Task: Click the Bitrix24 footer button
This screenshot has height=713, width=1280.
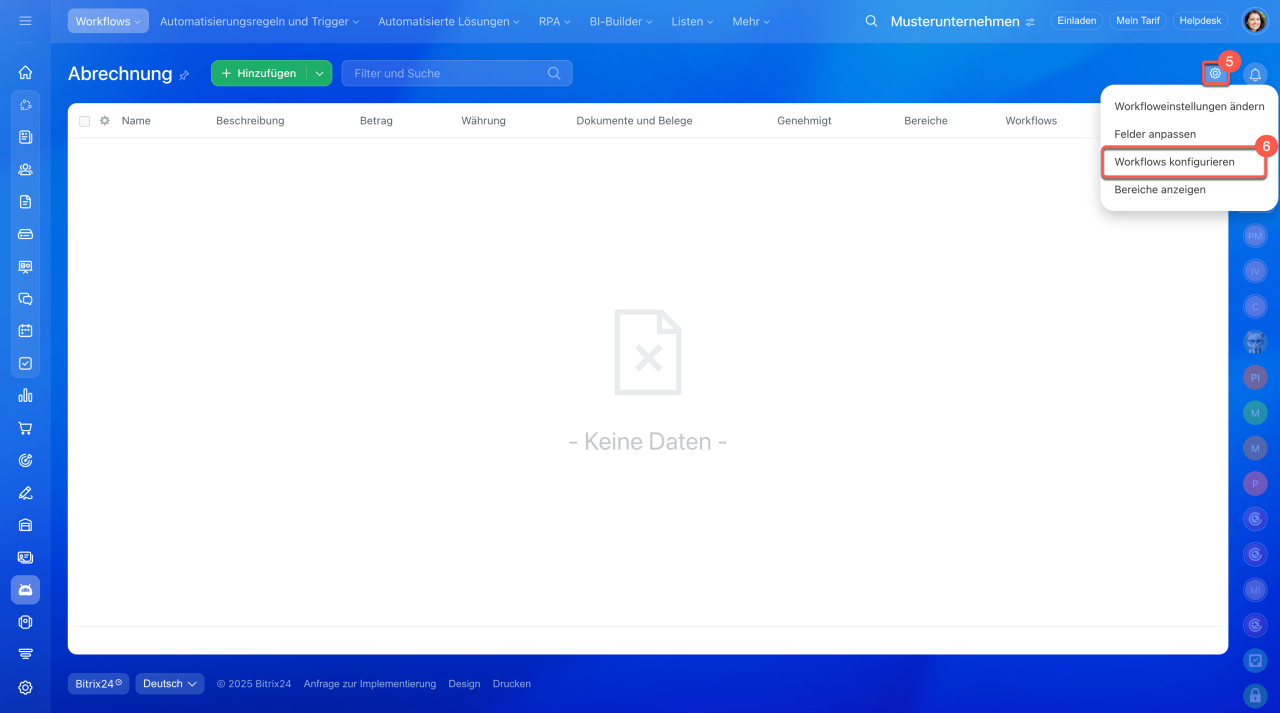Action: click(x=98, y=684)
